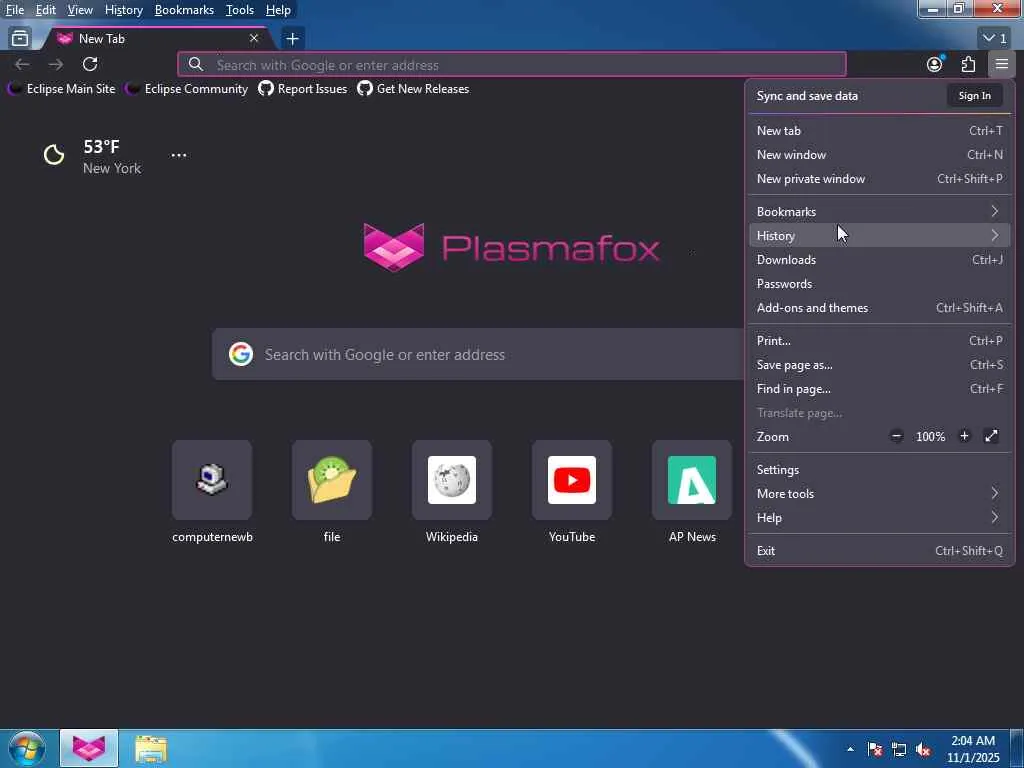Open Help in menu bar
Image resolution: width=1024 pixels, height=768 pixels.
[278, 10]
